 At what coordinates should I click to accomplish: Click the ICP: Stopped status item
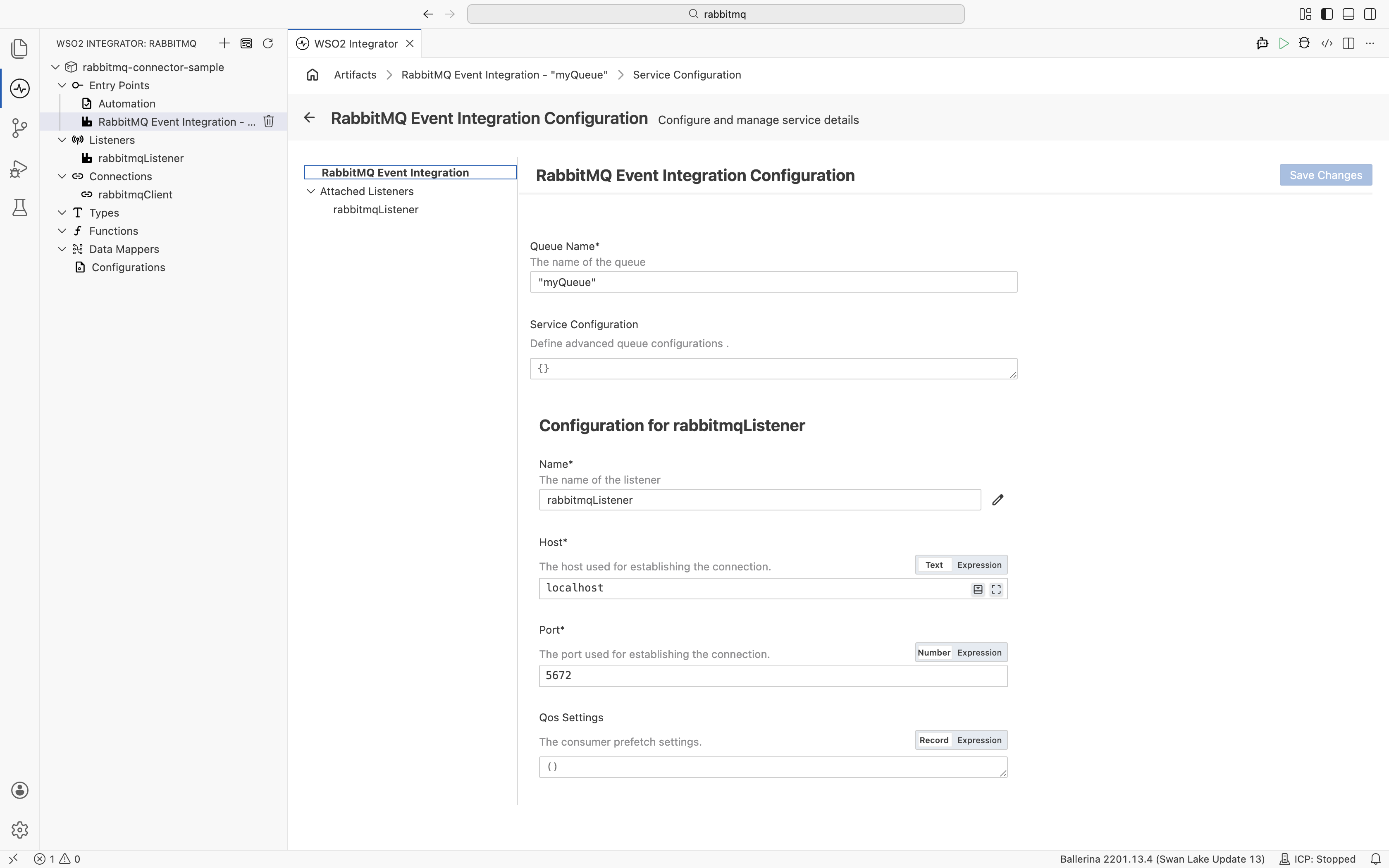click(1317, 859)
